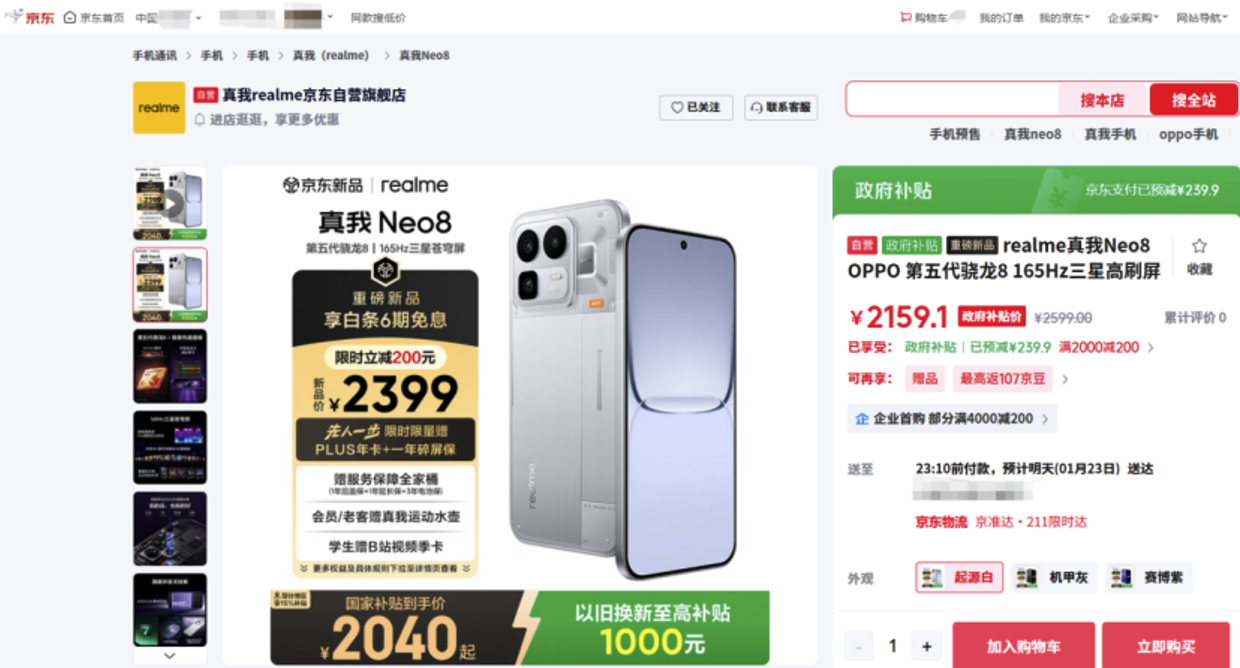Select the 机甲灰 color option

pos(1054,577)
